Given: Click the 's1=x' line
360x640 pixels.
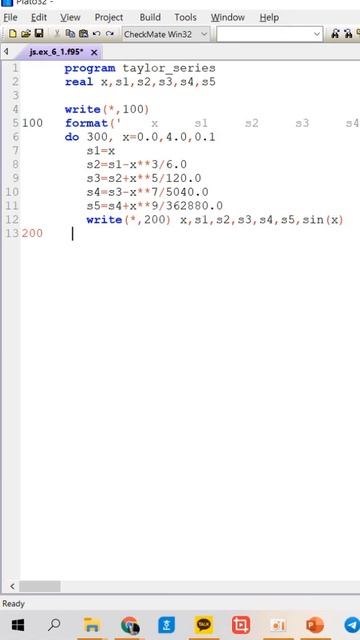Looking at the screenshot, I should pyautogui.click(x=100, y=151).
